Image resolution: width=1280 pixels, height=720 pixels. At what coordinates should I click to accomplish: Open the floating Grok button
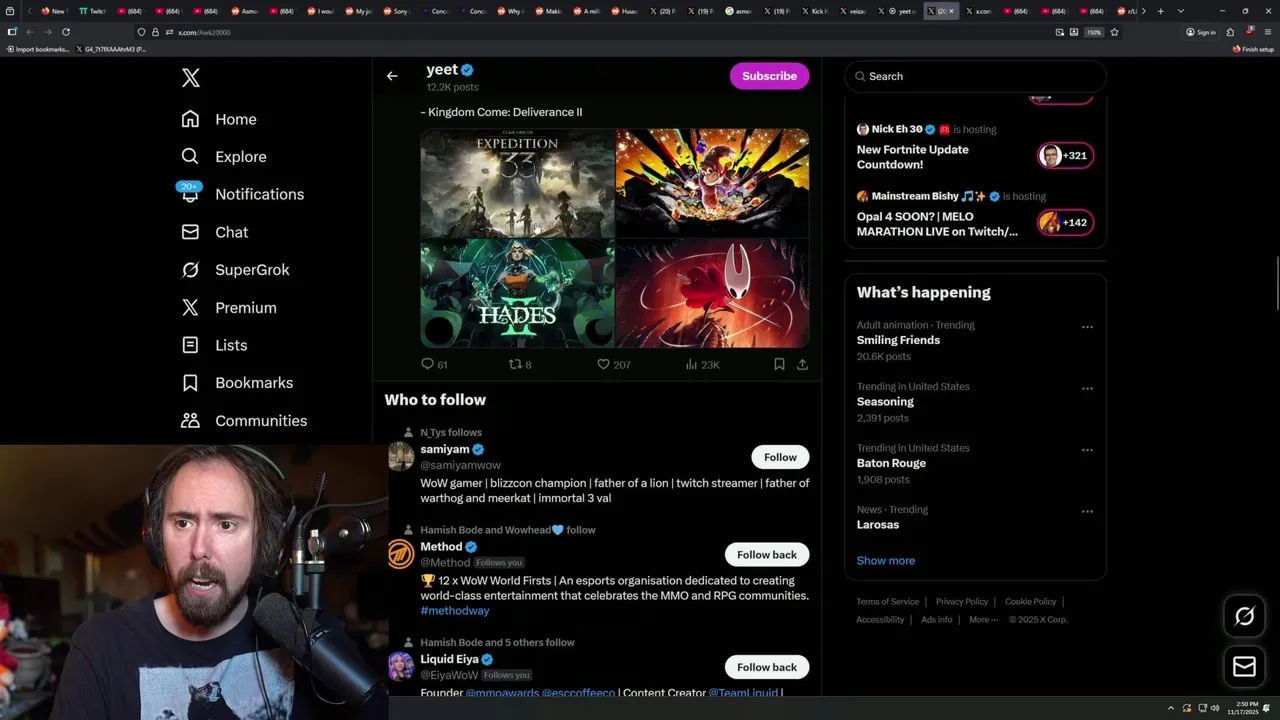point(1244,617)
